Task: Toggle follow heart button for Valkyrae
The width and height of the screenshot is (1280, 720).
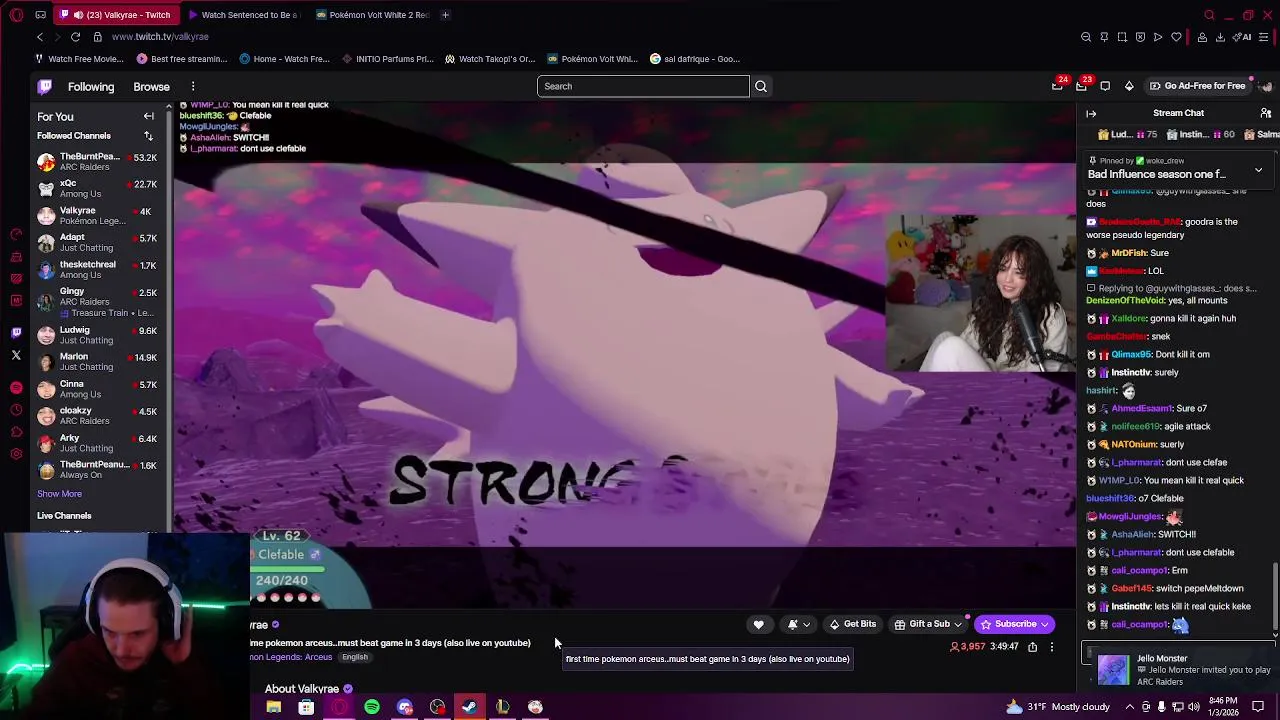Action: point(758,624)
